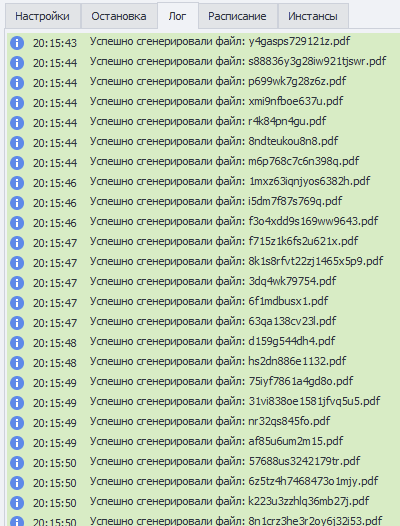Click info icon beside af85u6um2m15.pdf
Viewport: 400px width, 526px height.
coord(17,443)
